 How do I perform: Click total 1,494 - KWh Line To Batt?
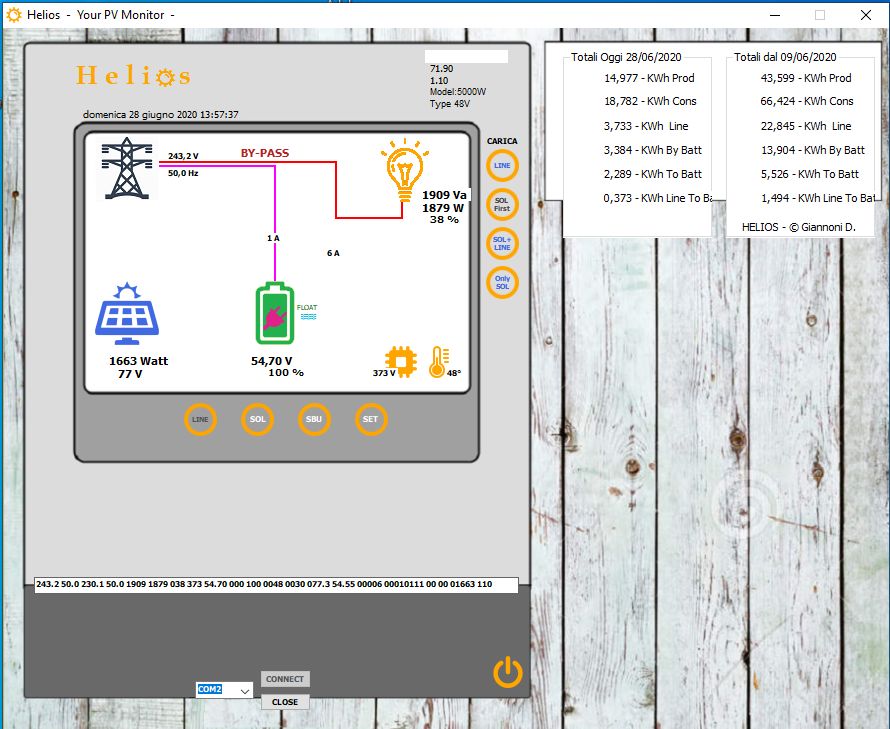pos(817,198)
